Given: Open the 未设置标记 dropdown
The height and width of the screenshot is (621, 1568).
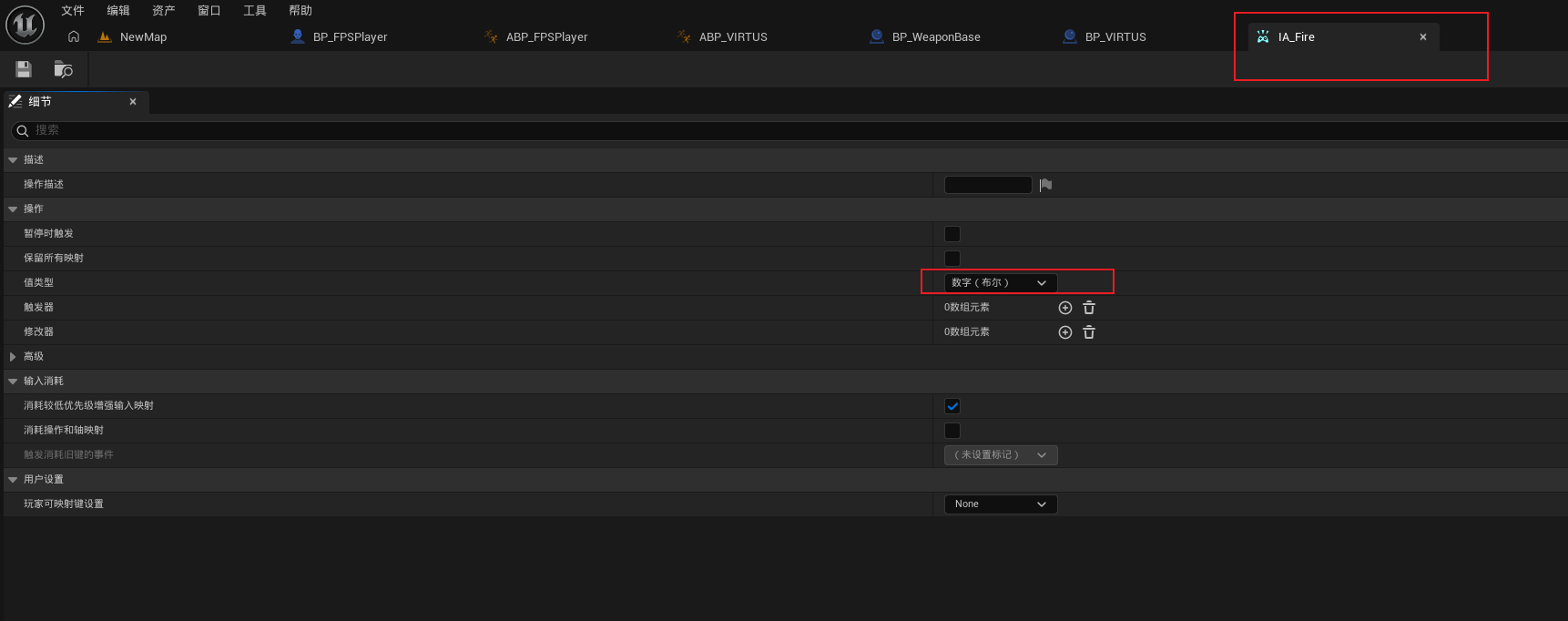Looking at the screenshot, I should [1001, 455].
